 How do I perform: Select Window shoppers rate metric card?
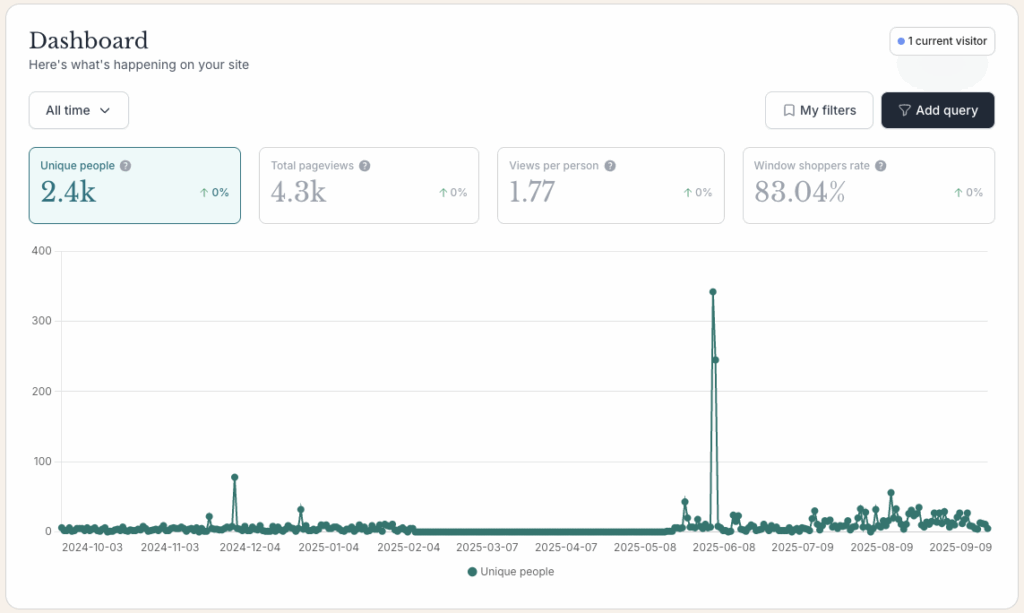(868, 185)
